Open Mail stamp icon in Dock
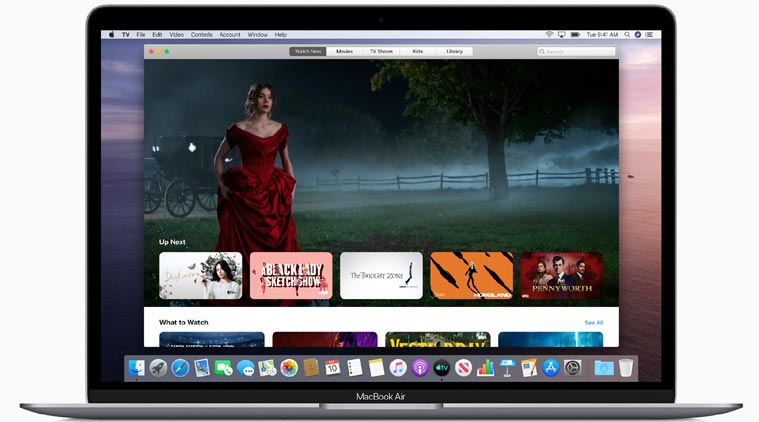The height and width of the screenshot is (422, 759). pos(202,368)
